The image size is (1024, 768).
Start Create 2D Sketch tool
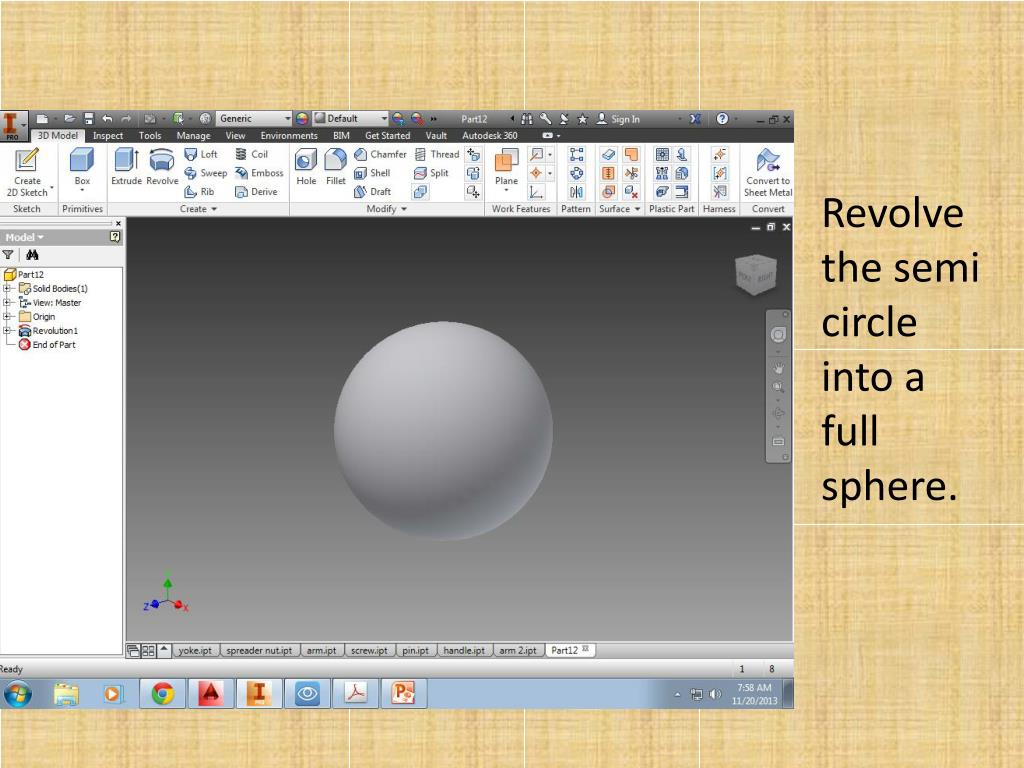point(27,172)
